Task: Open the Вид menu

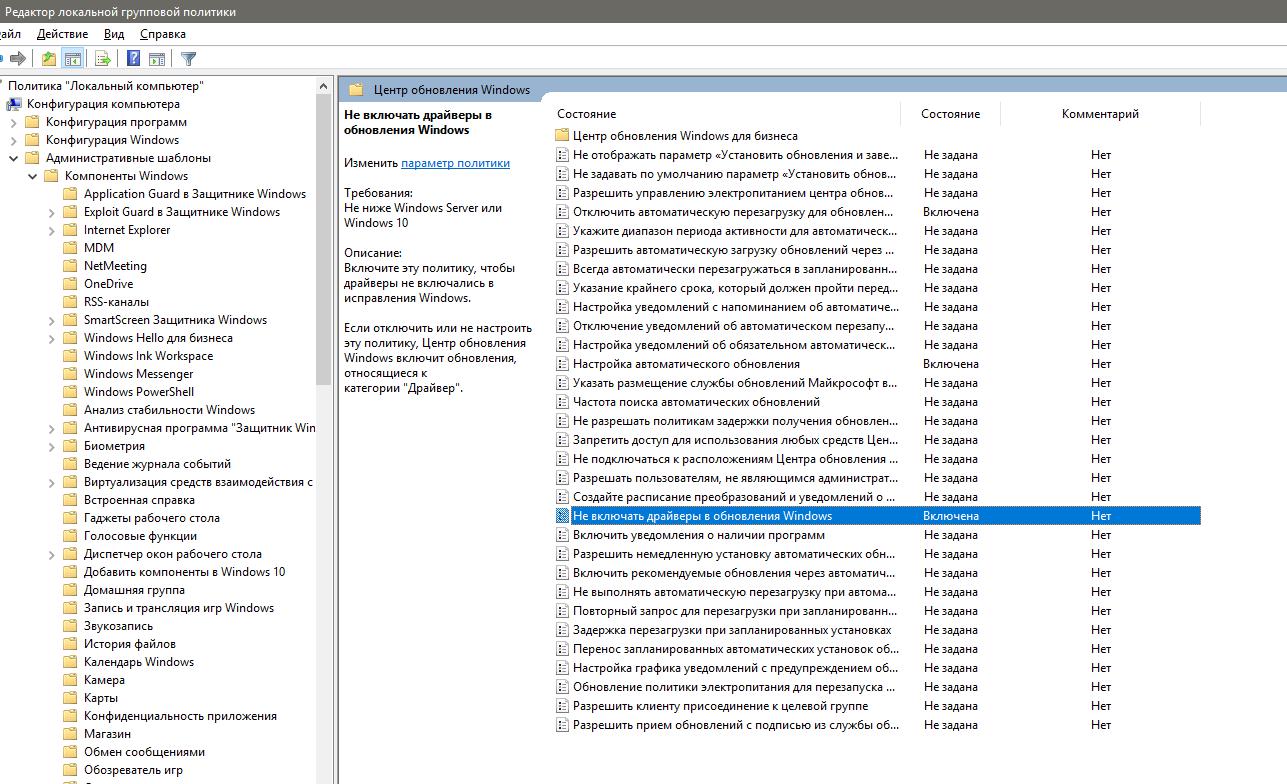Action: pos(114,34)
